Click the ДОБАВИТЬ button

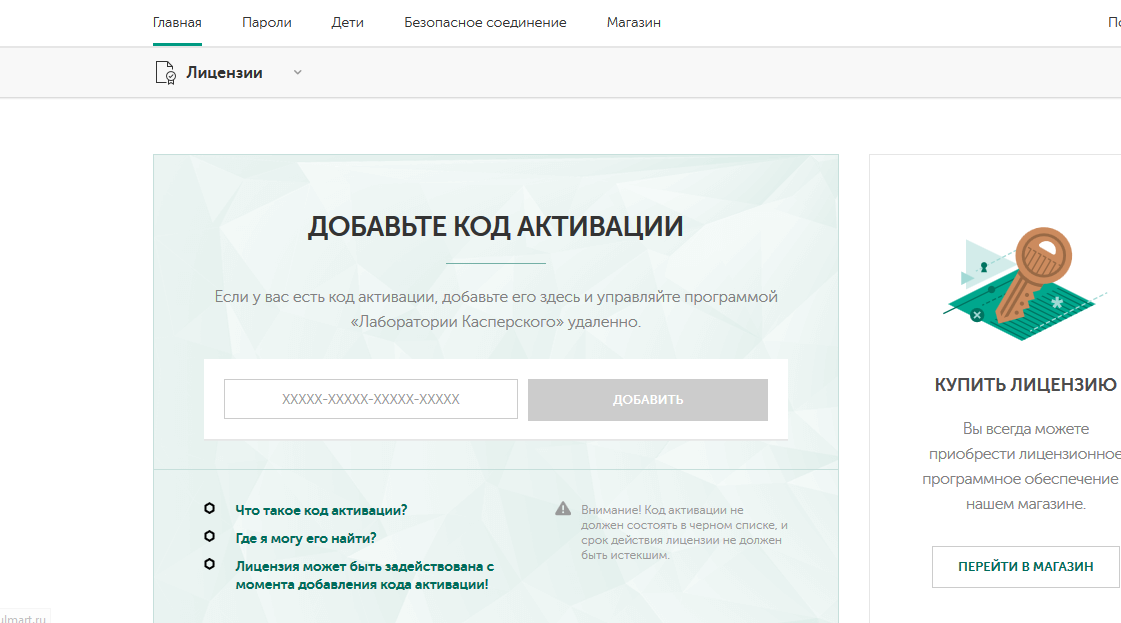pyautogui.click(x=648, y=400)
